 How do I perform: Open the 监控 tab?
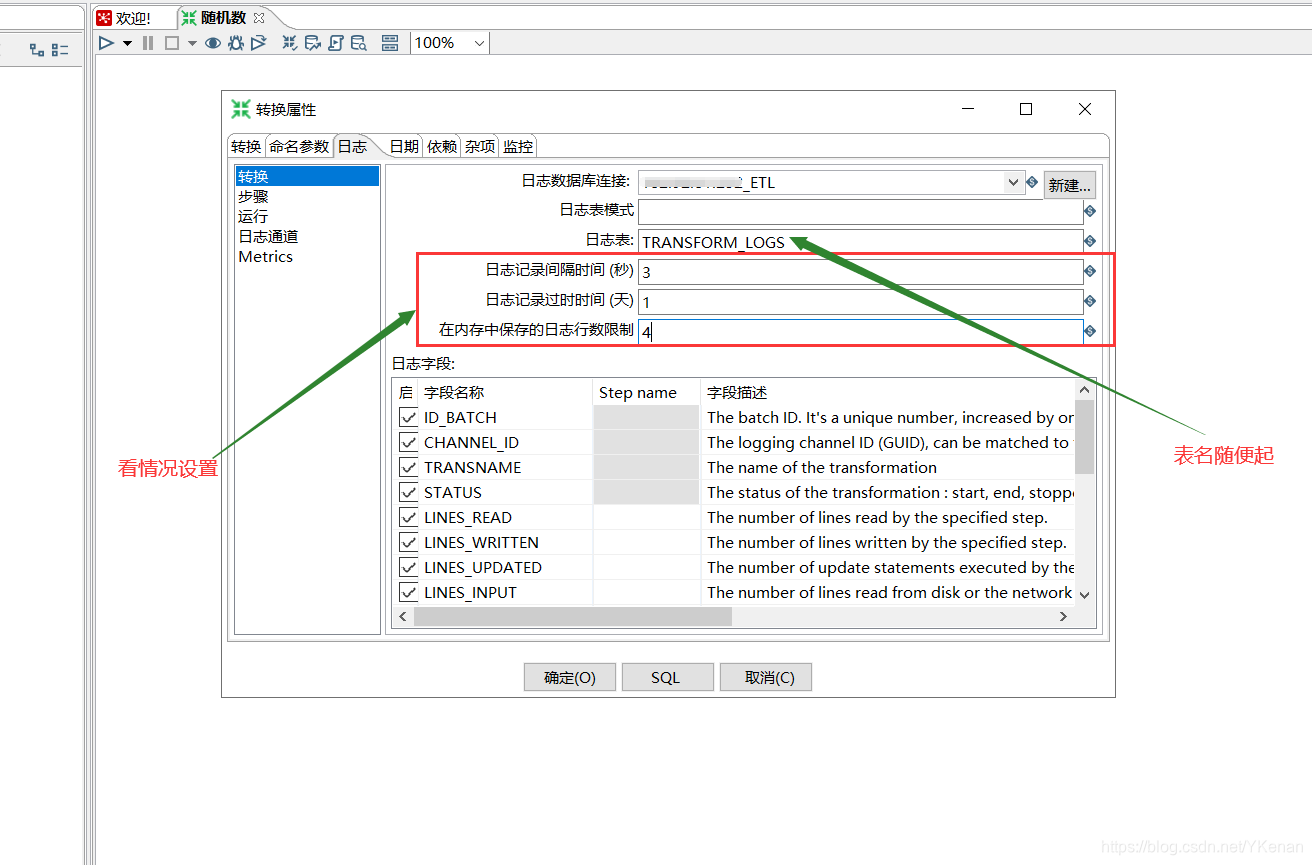518,146
